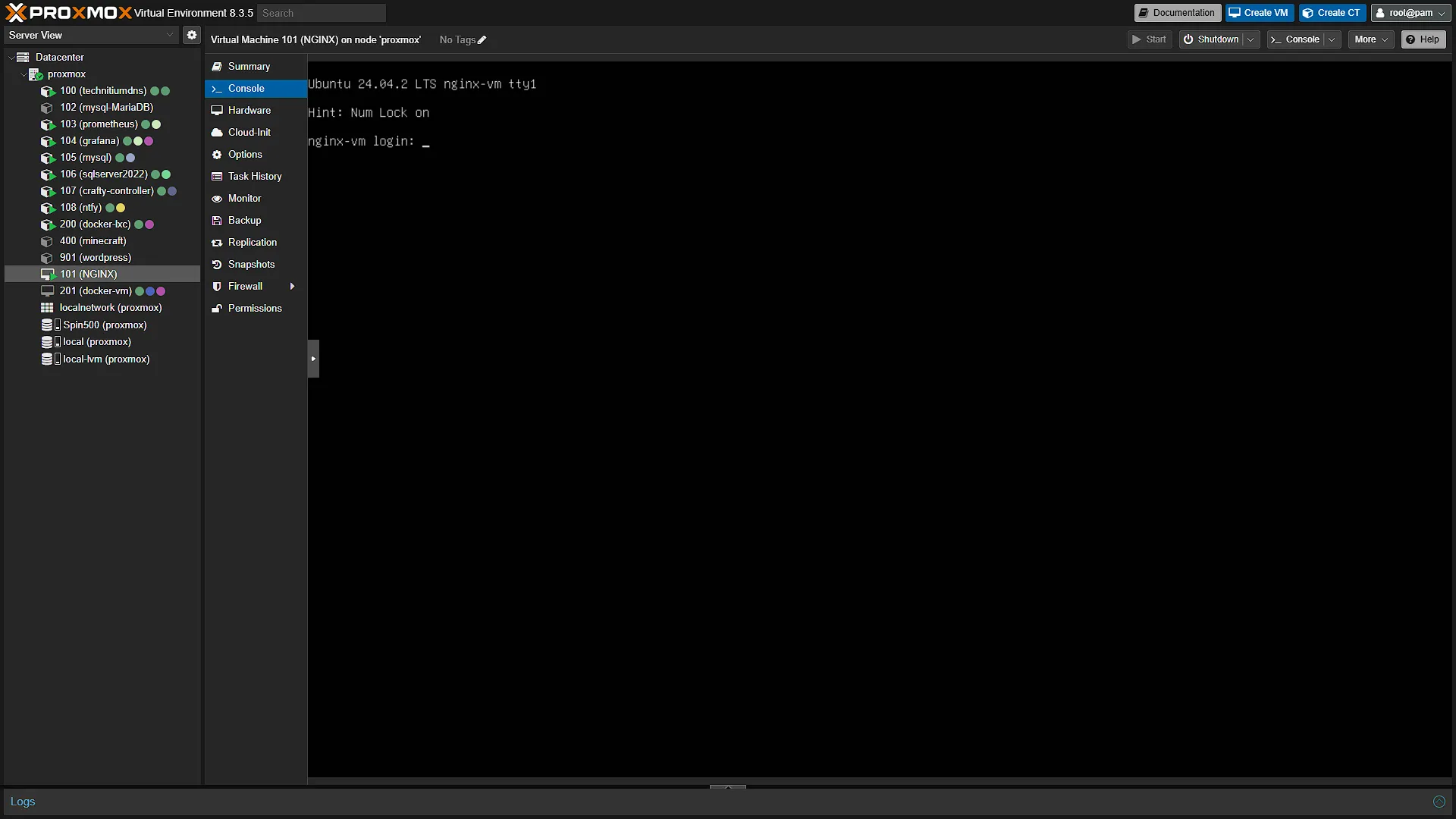The height and width of the screenshot is (819, 1456).
Task: Select container 400 (minecraft)
Action: [x=103, y=241]
